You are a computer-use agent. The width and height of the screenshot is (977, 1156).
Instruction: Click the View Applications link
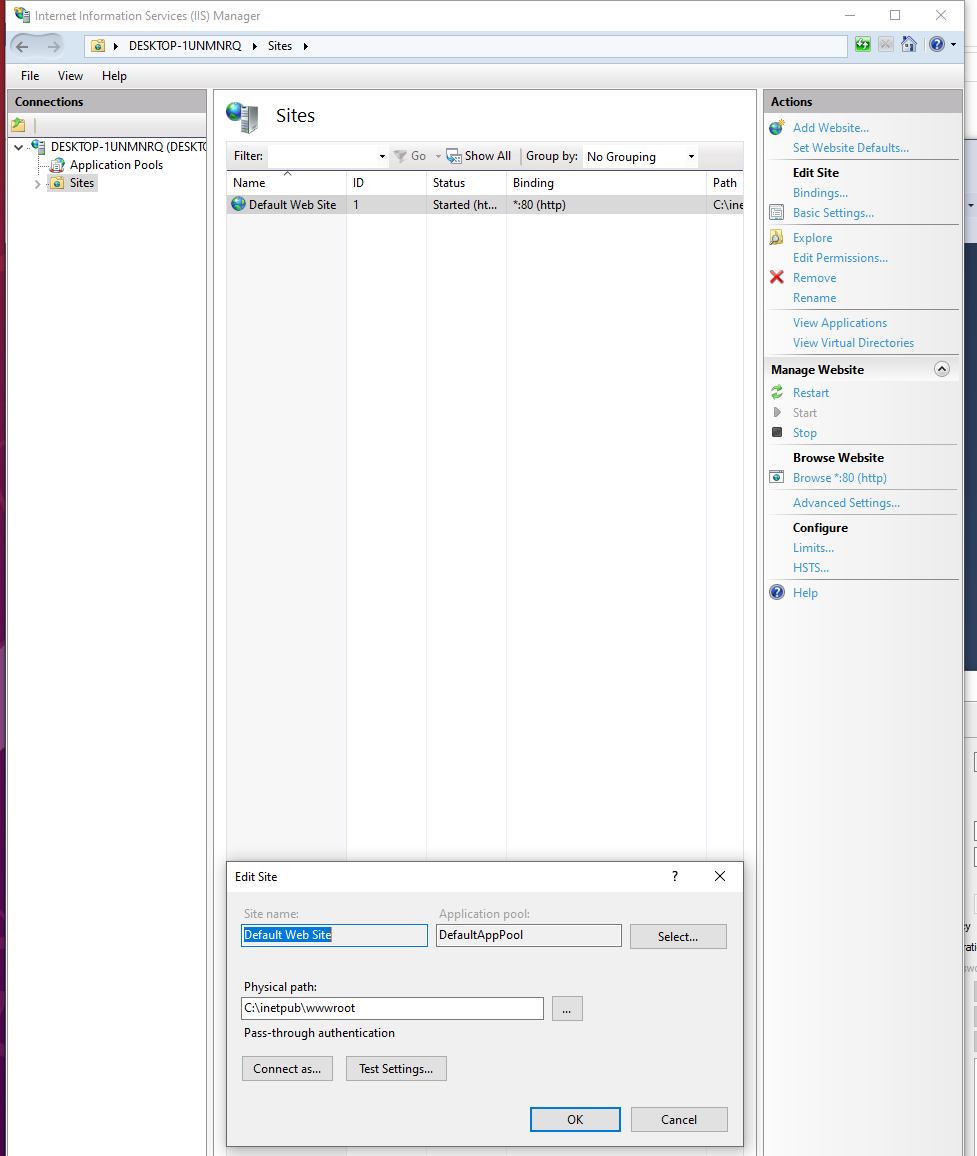tap(840, 322)
